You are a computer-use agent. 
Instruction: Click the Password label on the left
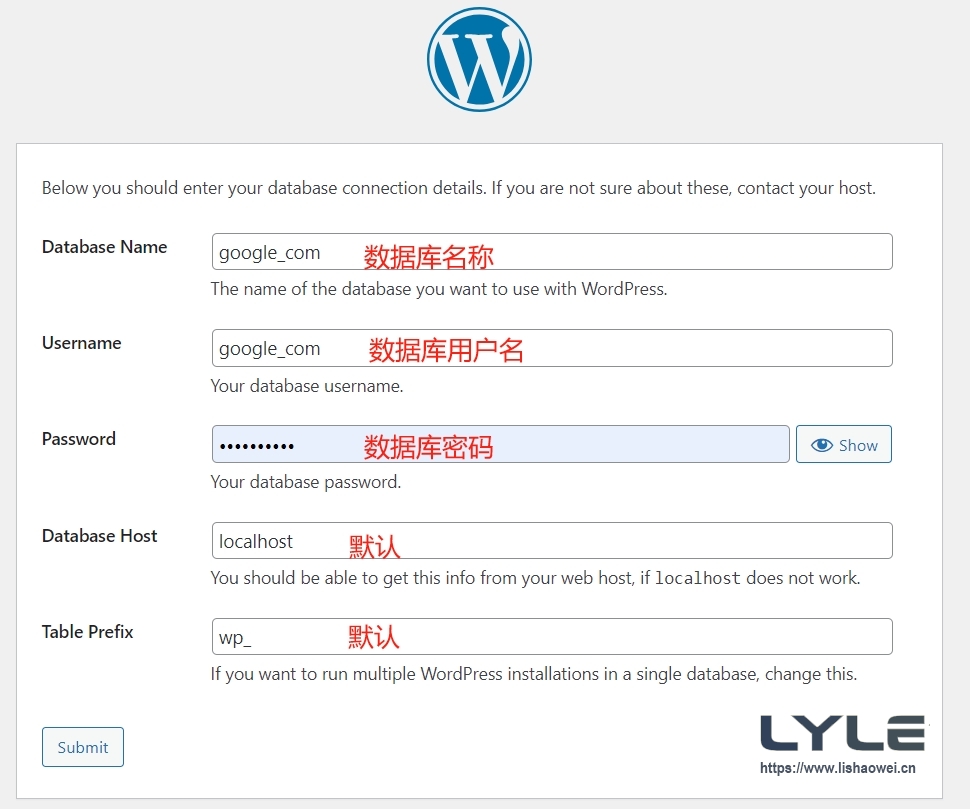pos(78,439)
